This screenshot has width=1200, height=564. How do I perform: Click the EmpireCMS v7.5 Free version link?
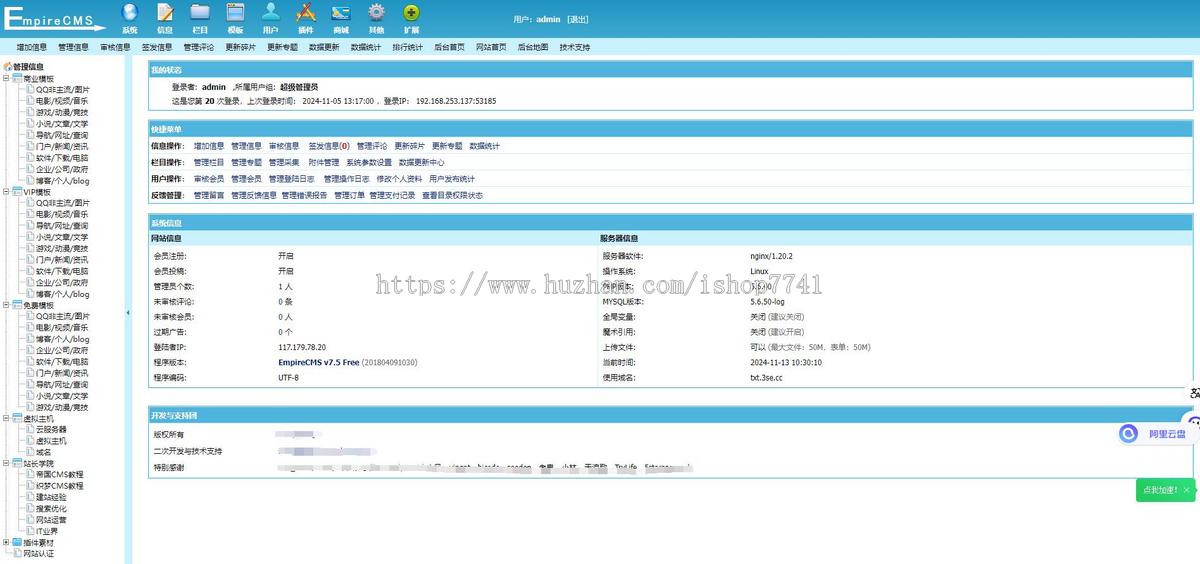click(318, 362)
